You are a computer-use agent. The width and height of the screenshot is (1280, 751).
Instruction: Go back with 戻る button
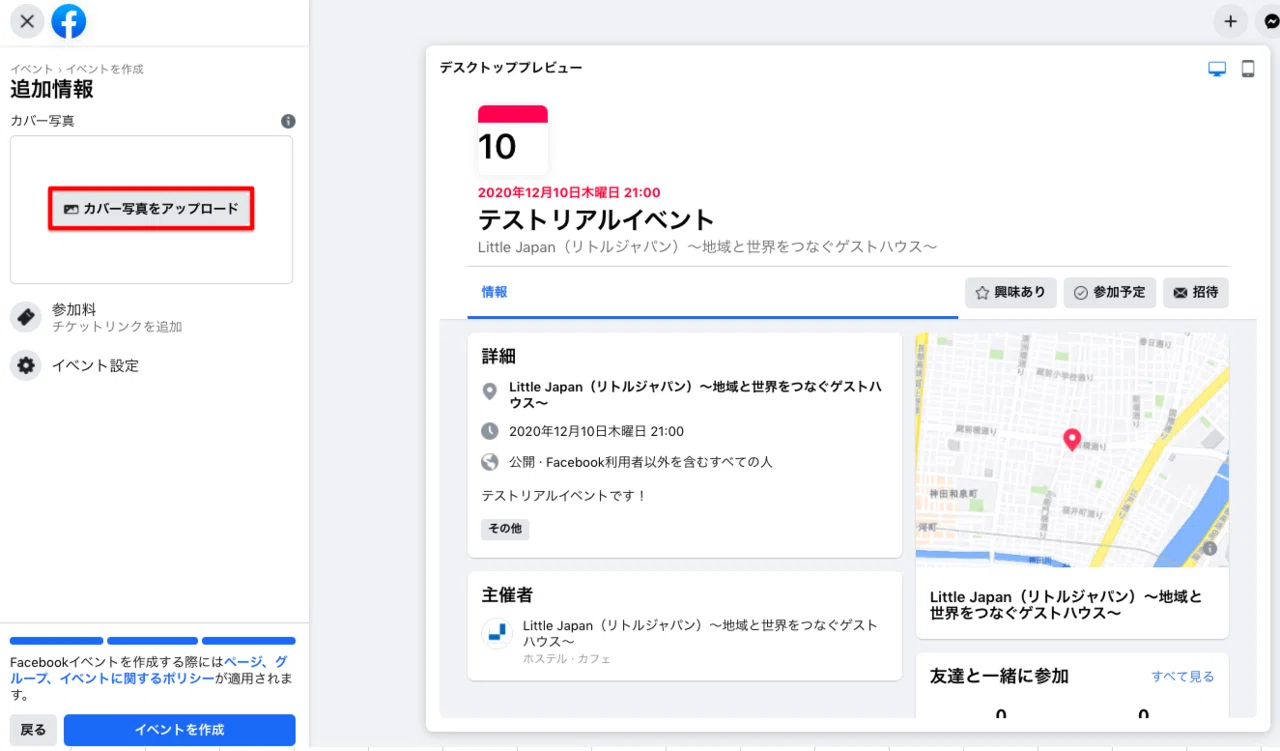click(33, 730)
